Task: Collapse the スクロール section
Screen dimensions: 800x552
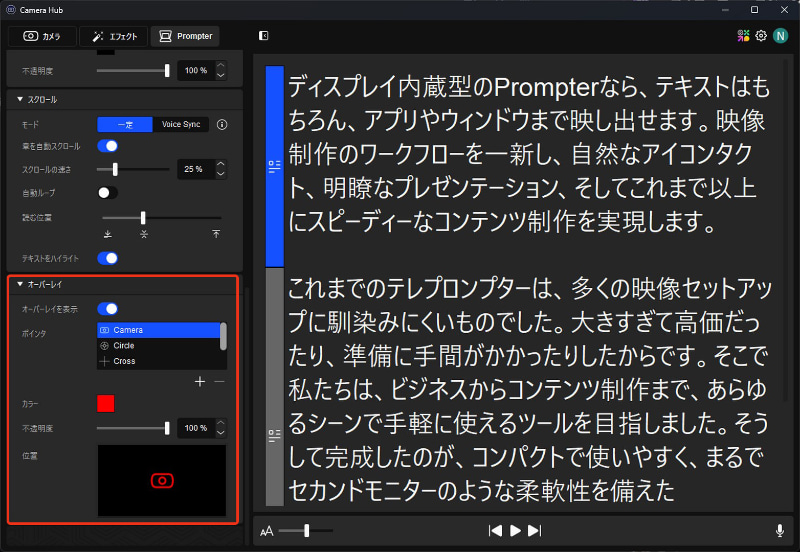Action: [20, 99]
